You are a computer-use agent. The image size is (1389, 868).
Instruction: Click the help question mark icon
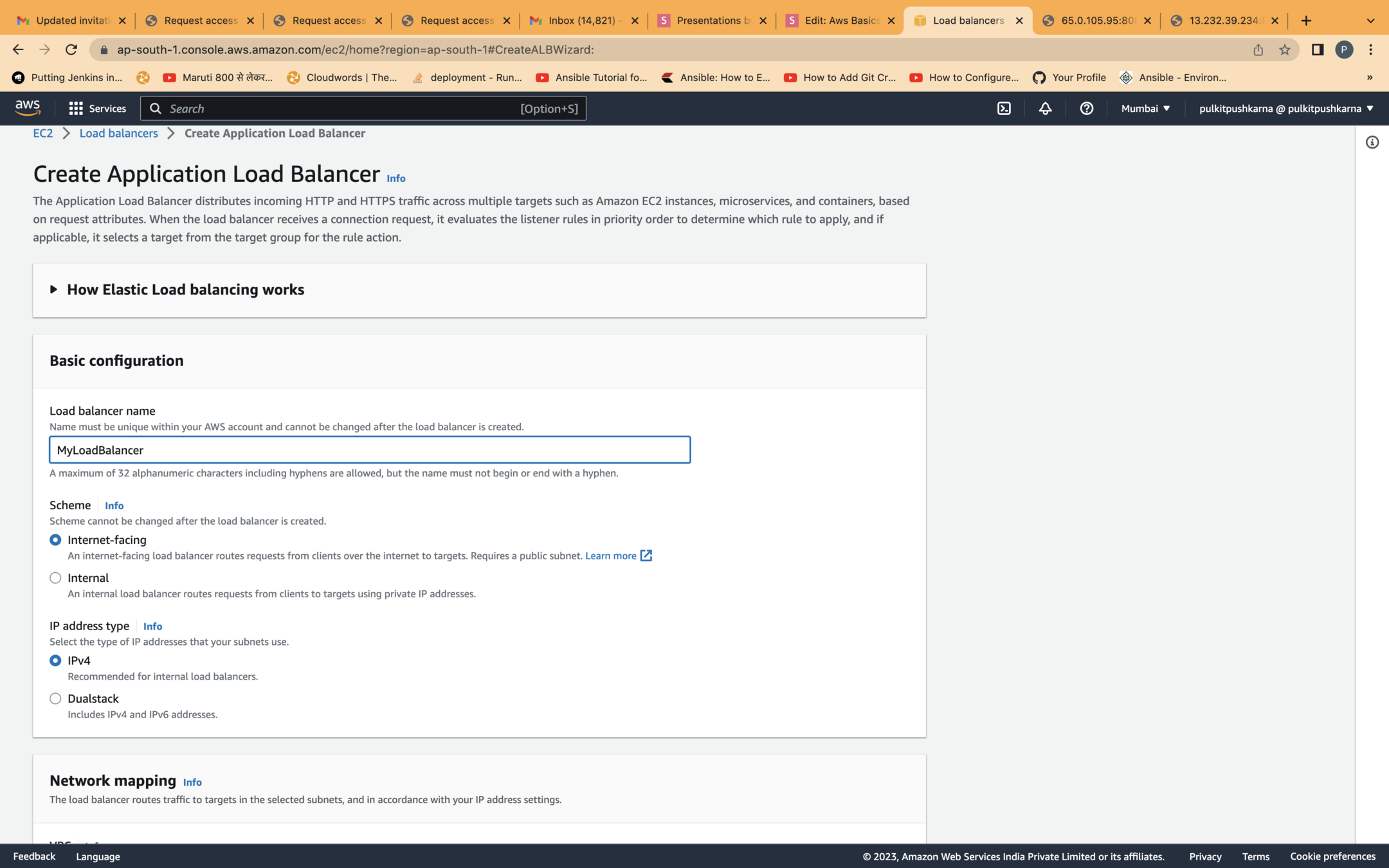(x=1086, y=109)
